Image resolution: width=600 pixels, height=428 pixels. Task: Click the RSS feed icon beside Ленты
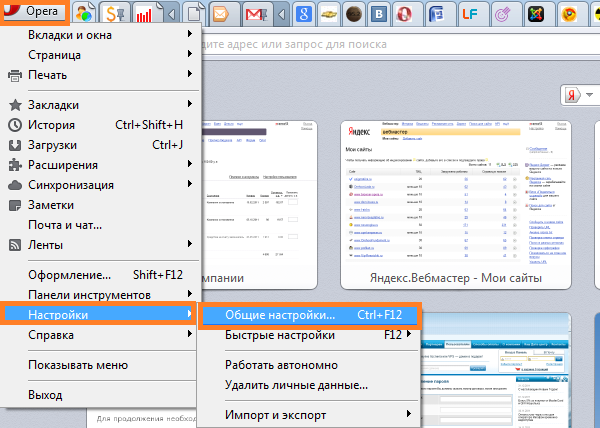tap(15, 245)
